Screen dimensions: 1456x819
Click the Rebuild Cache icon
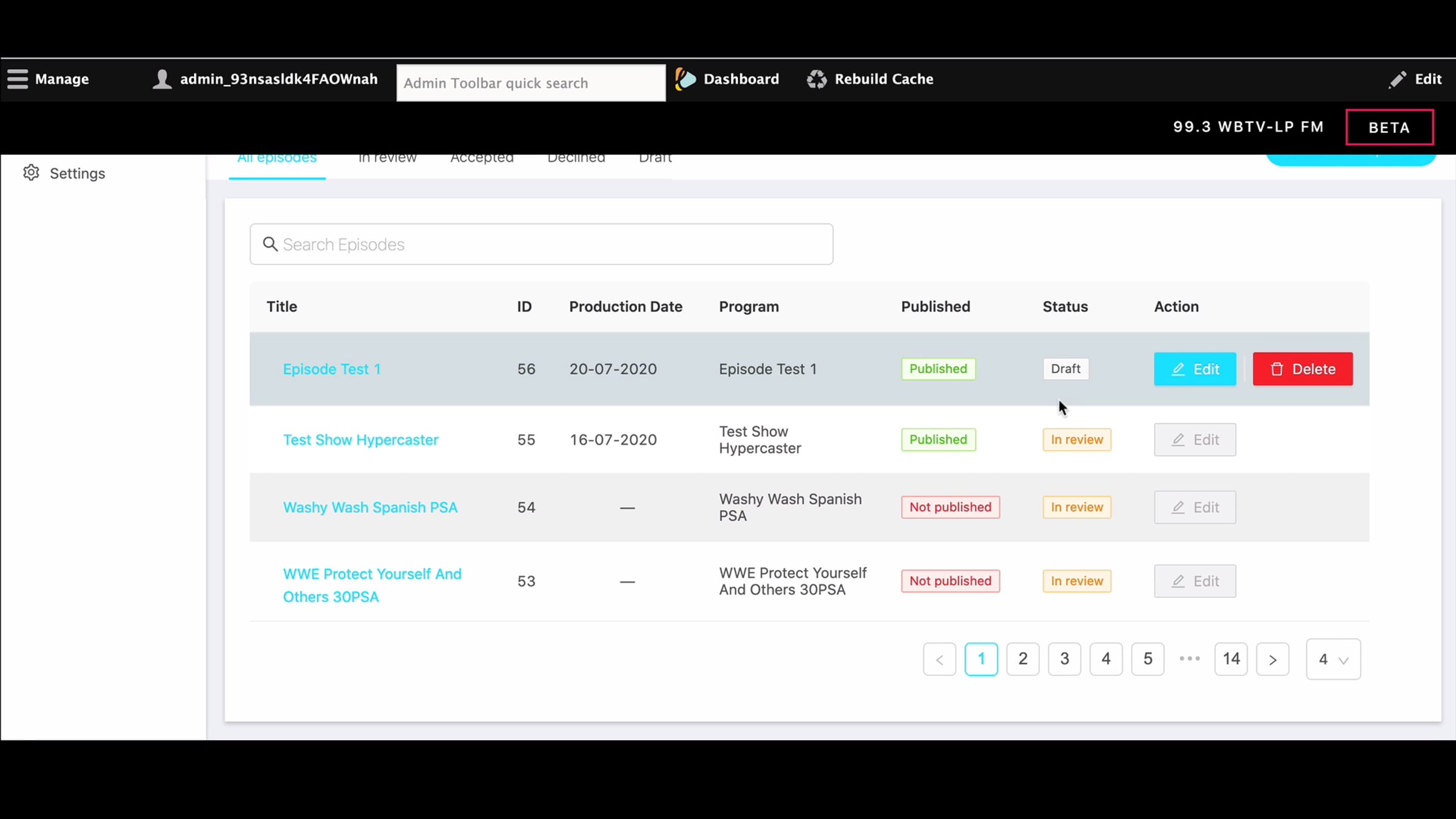[817, 79]
